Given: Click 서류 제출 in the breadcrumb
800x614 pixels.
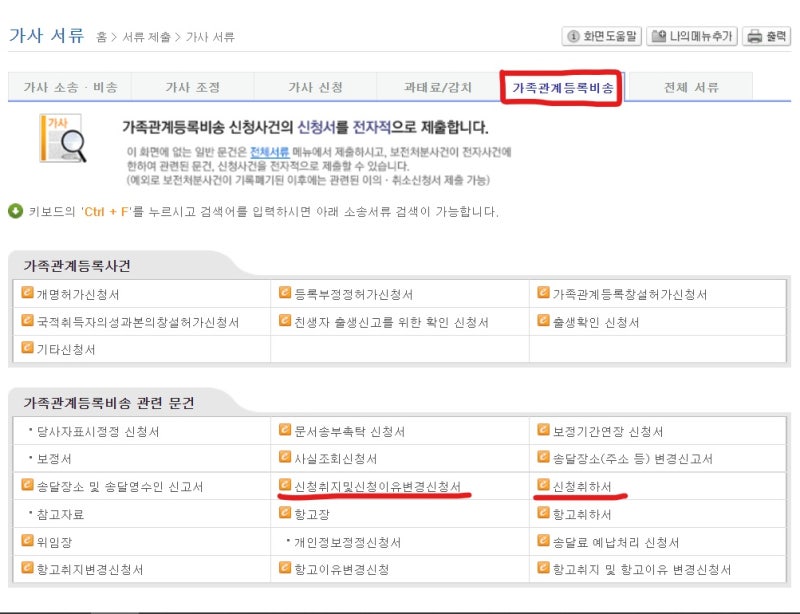Looking at the screenshot, I should (x=146, y=37).
